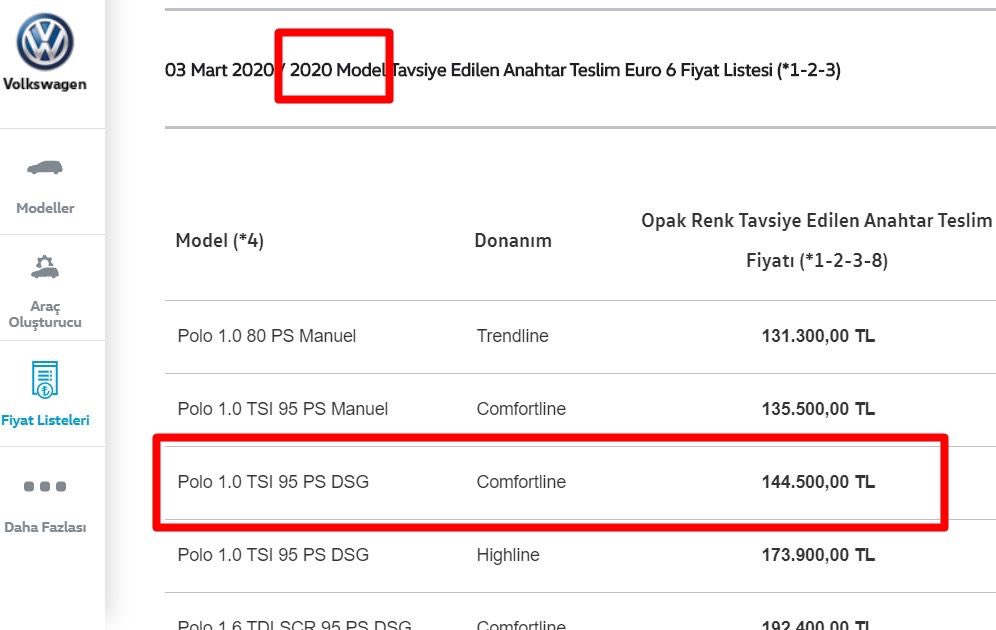Open the Daha Fazlası three-dots icon
Screen dimensions: 996x630
tap(44, 486)
